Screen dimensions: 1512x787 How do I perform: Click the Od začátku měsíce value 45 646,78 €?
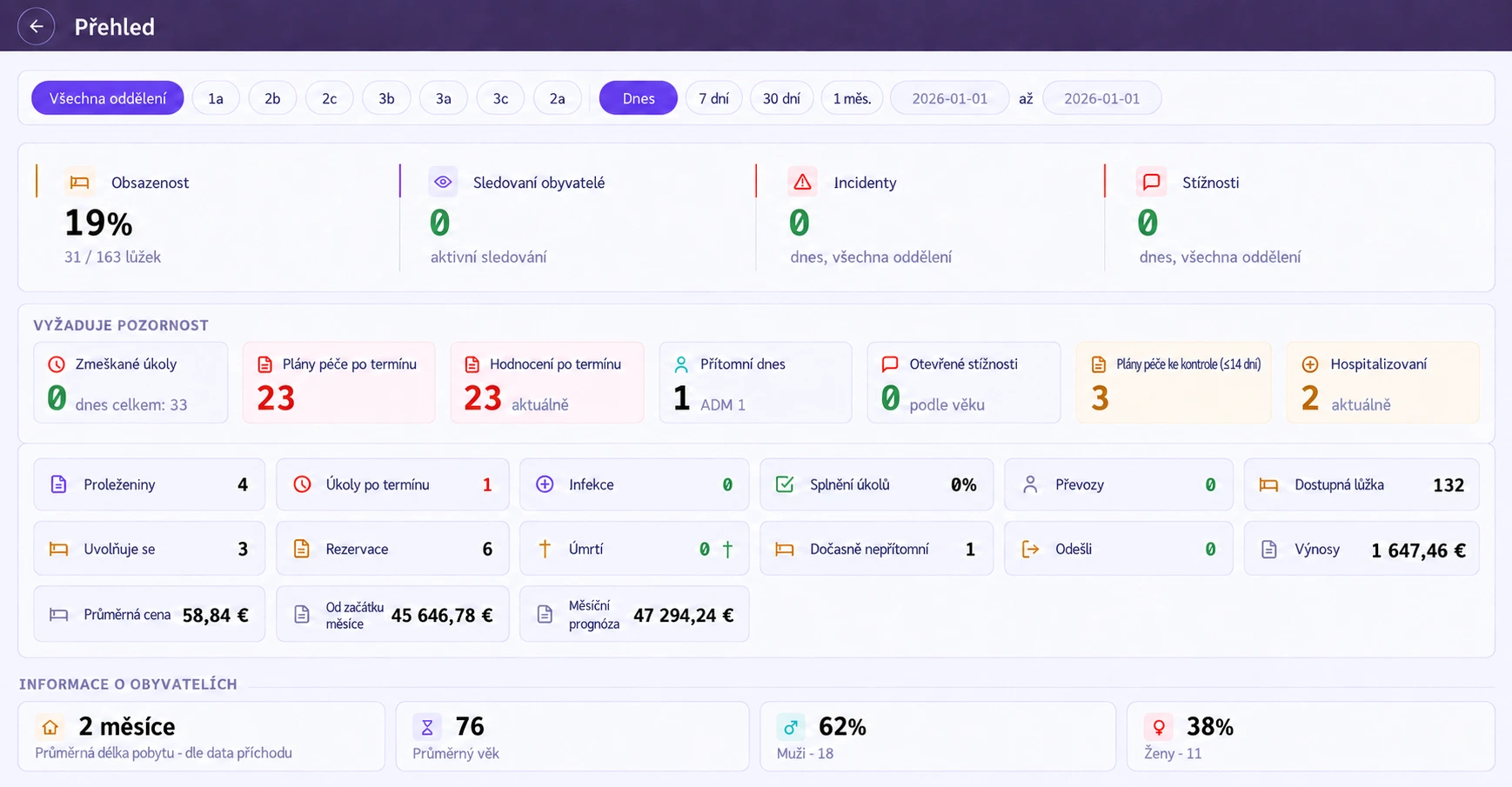pyautogui.click(x=442, y=616)
